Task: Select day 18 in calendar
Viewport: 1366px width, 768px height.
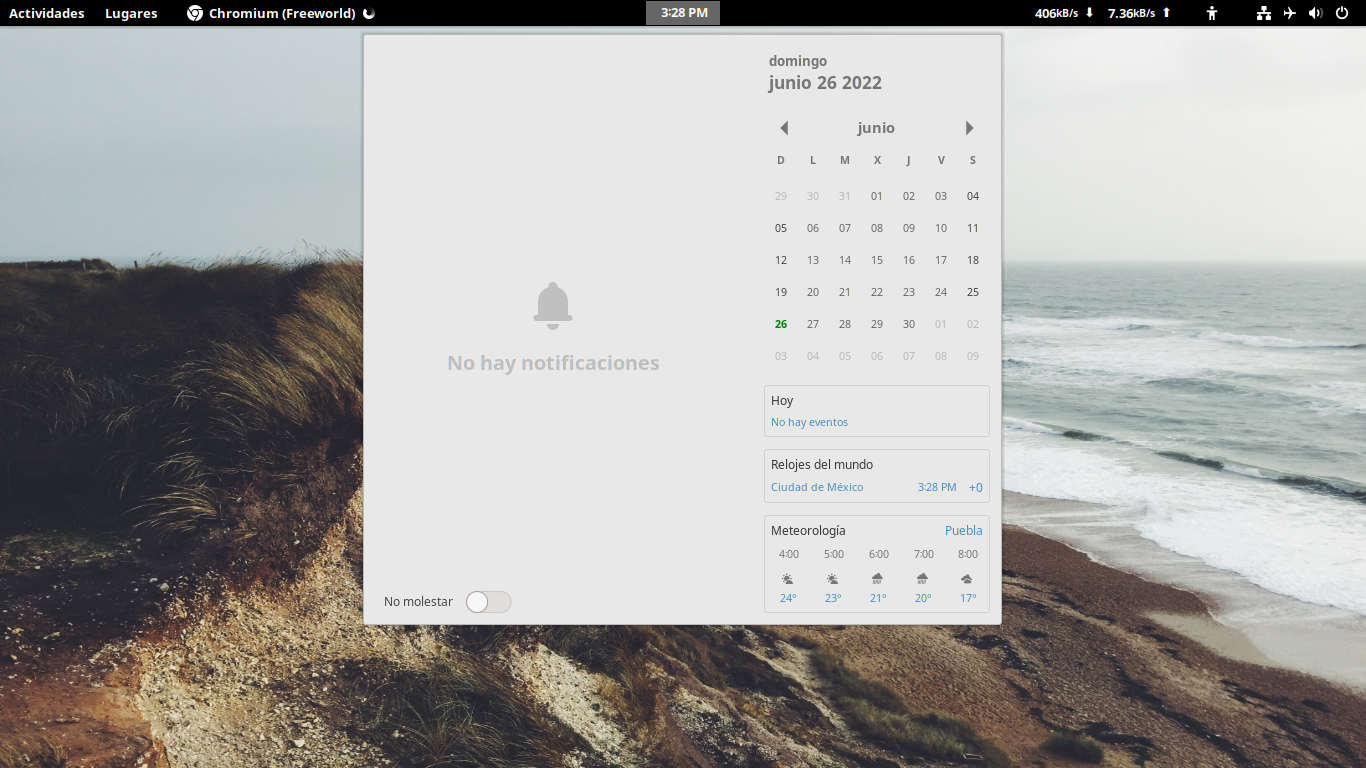Action: point(973,260)
